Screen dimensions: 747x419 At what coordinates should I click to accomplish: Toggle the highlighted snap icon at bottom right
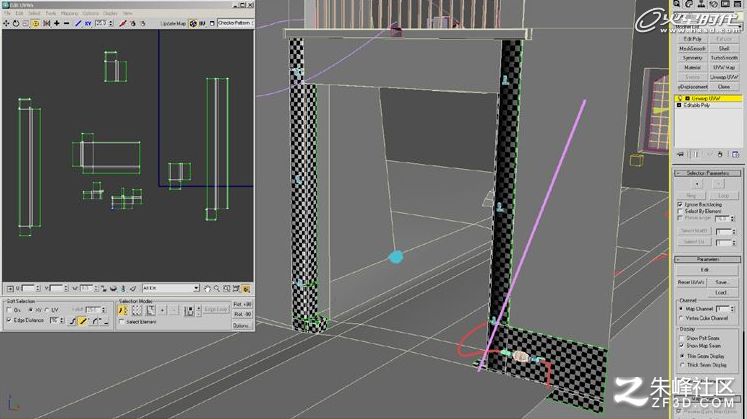click(246, 289)
